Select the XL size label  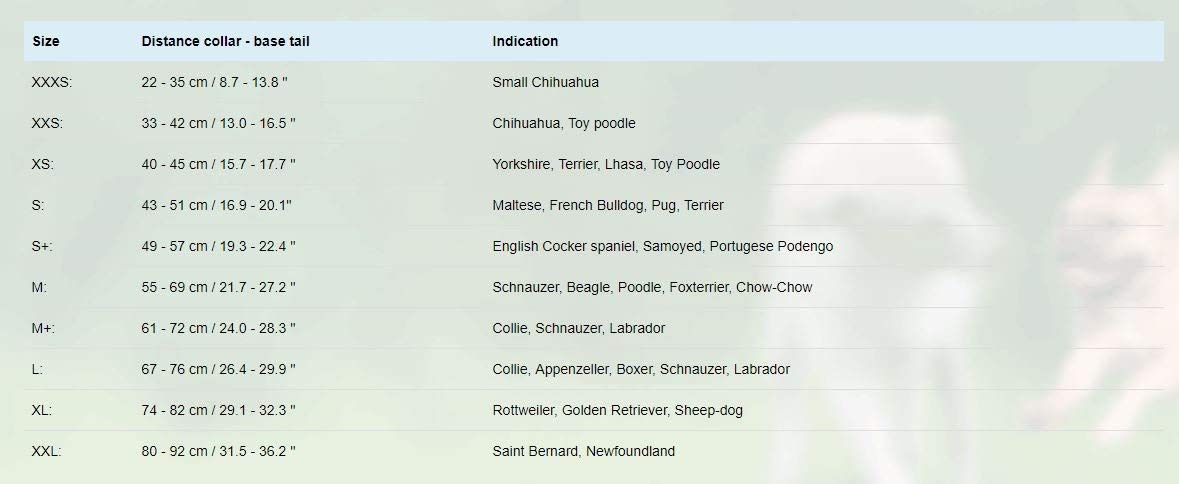43,410
